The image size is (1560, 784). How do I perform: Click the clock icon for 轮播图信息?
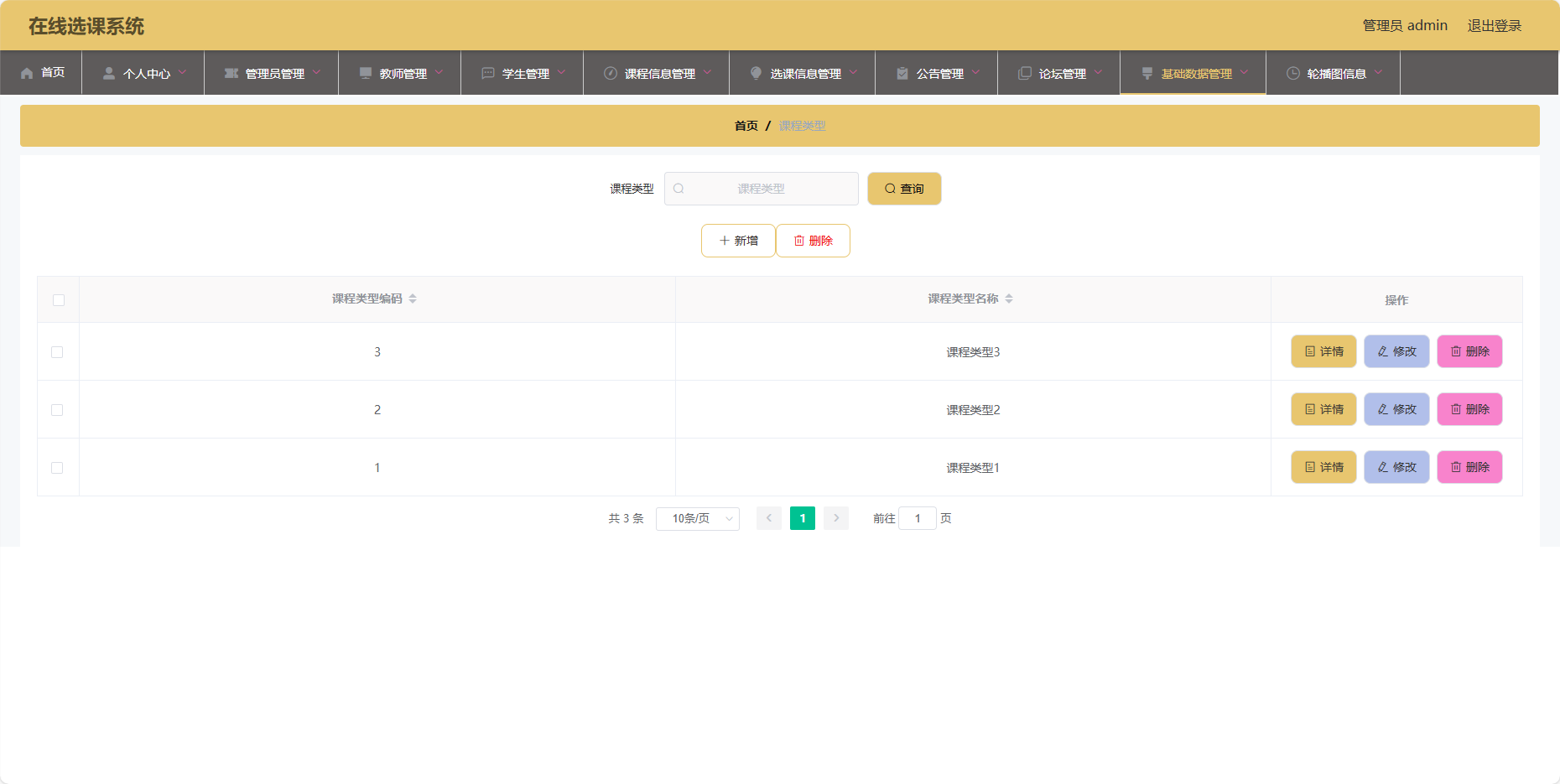tap(1293, 73)
